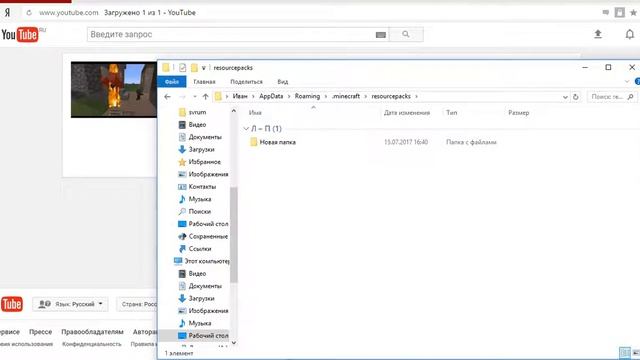Open the upper Видео folder in the navigation pane
The image size is (640, 360).
[x=192, y=124]
